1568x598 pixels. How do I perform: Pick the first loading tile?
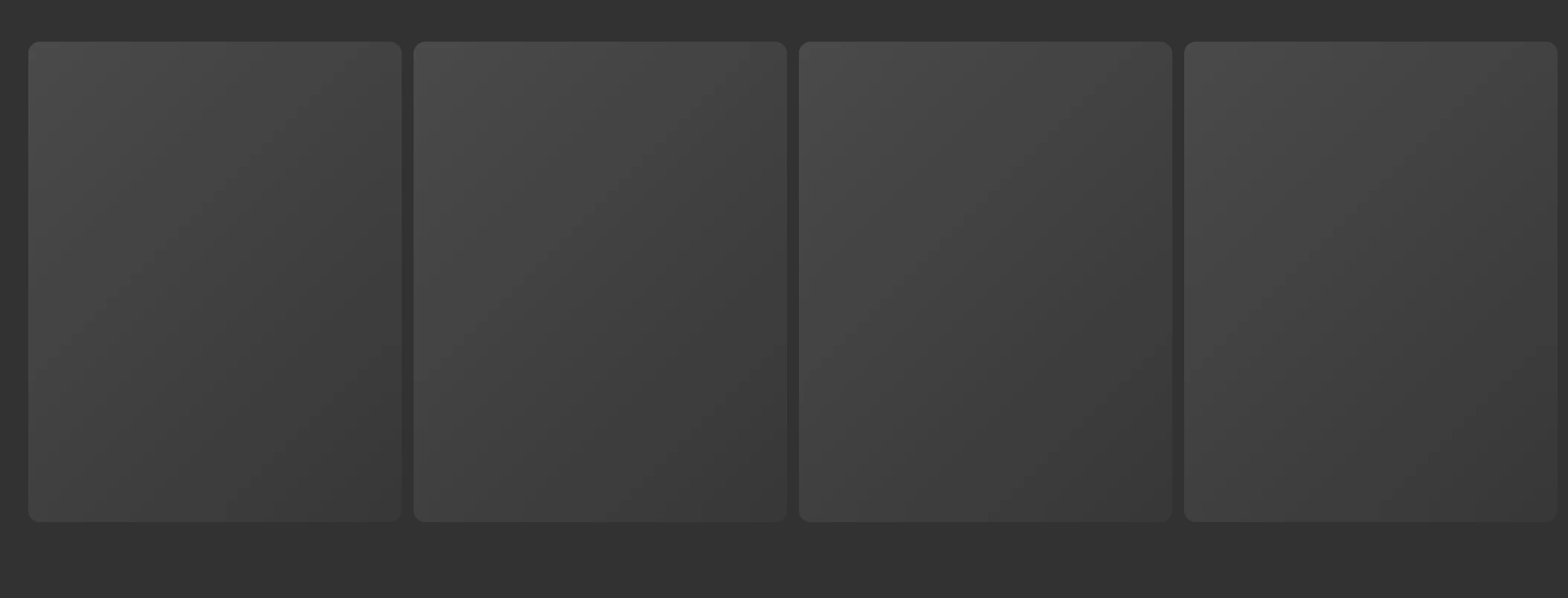point(215,282)
